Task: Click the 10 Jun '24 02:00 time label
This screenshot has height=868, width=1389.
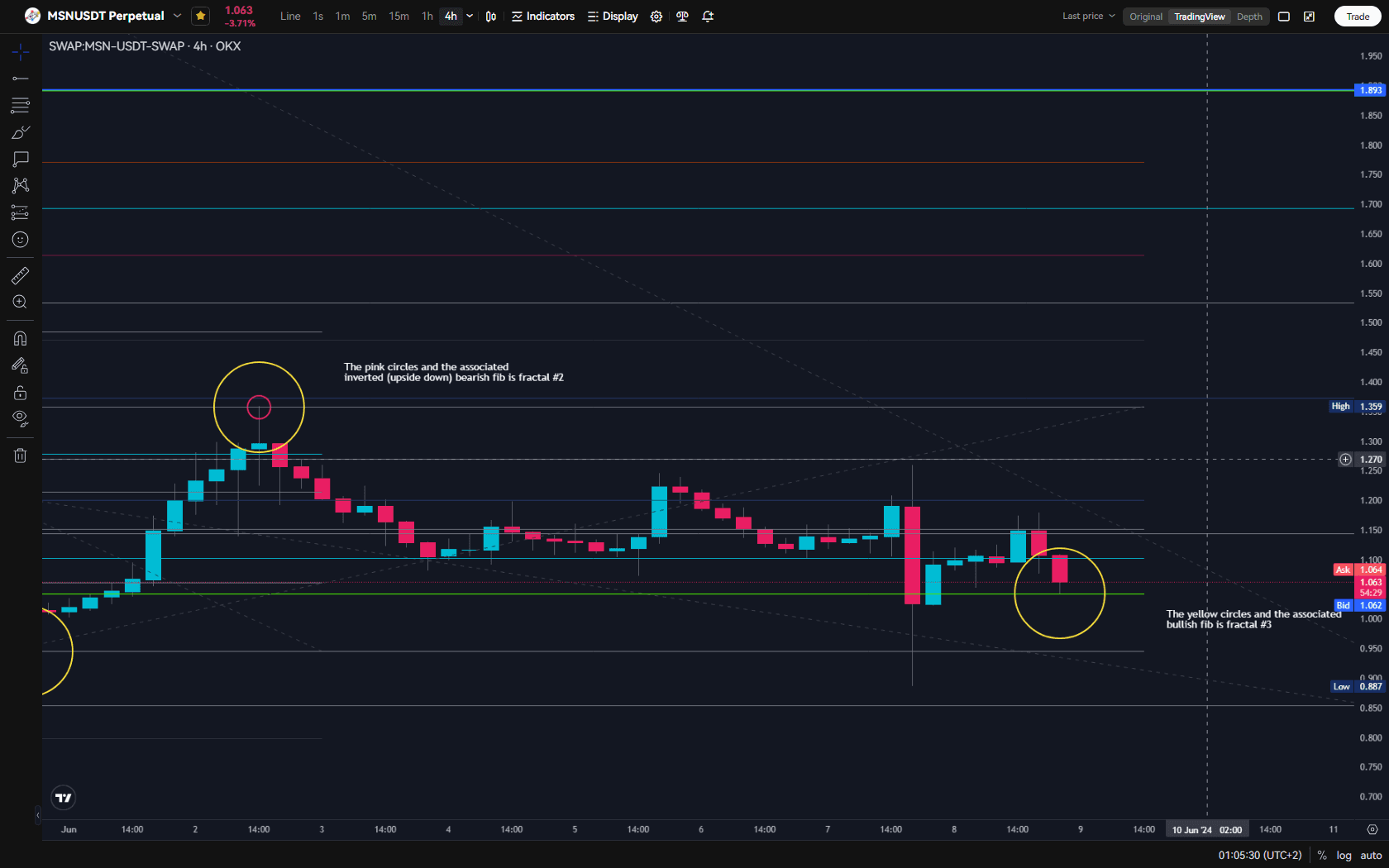Action: click(1207, 829)
